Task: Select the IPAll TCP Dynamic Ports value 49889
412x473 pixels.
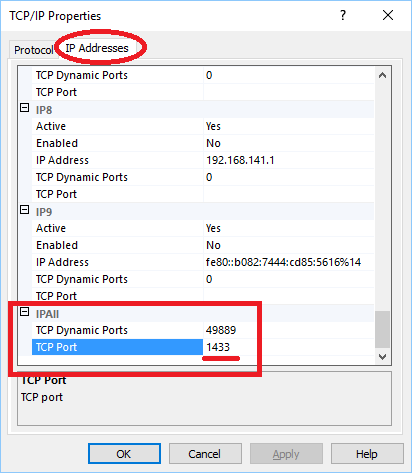Action: [288, 330]
